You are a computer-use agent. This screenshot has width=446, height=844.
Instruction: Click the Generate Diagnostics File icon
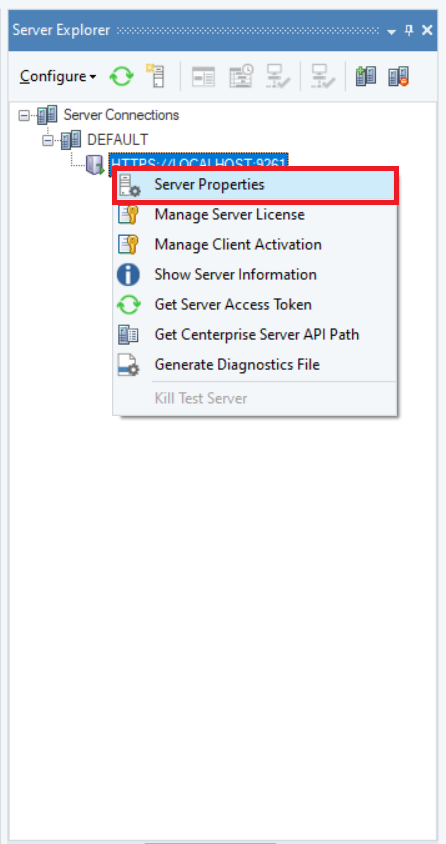coord(128,365)
